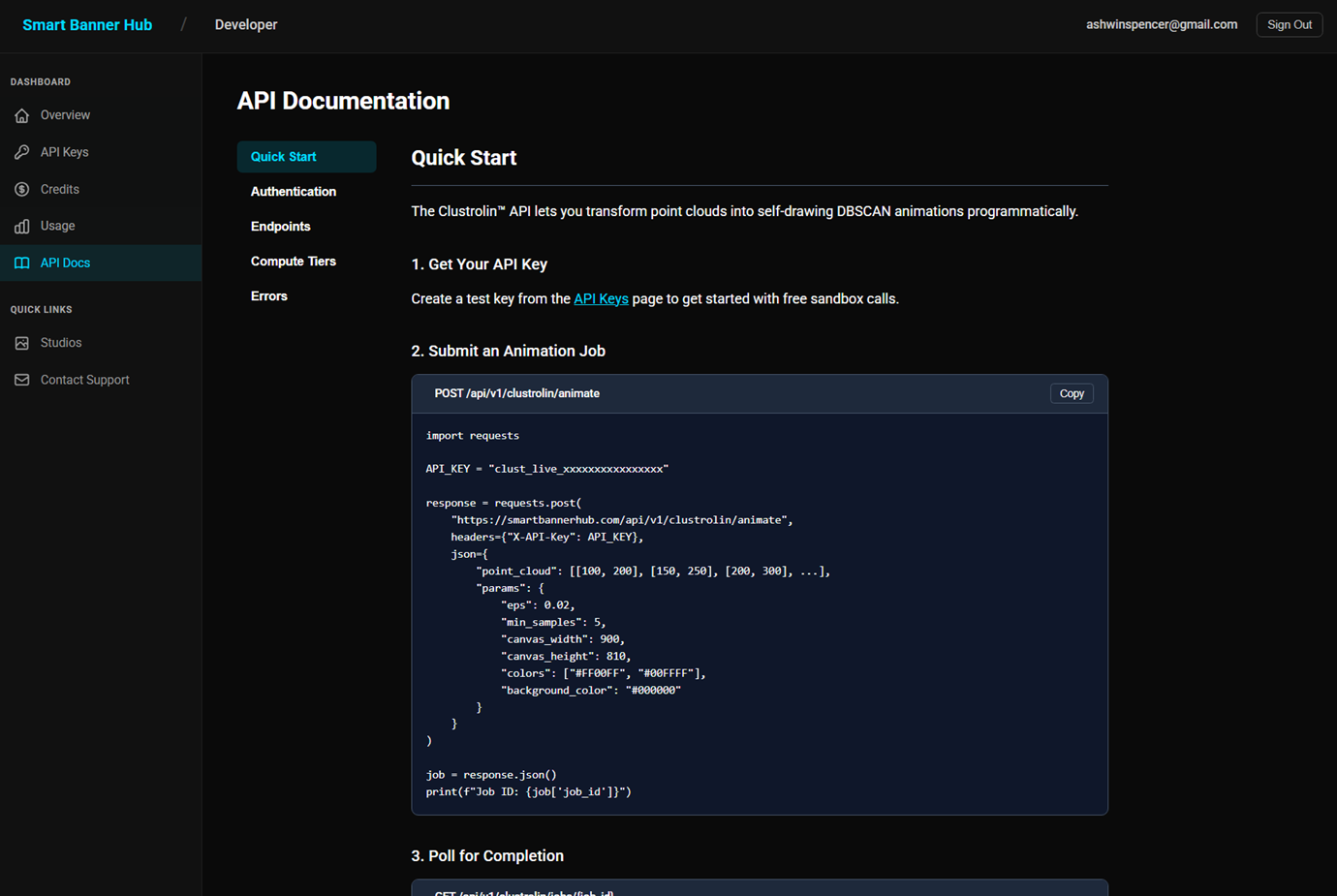The width and height of the screenshot is (1337, 896).
Task: Click the picture icon next to Studios
Action: coord(21,343)
